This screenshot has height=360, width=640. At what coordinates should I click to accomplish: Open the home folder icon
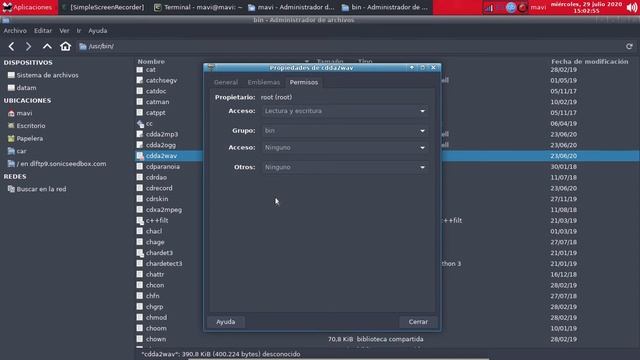(x=65, y=46)
